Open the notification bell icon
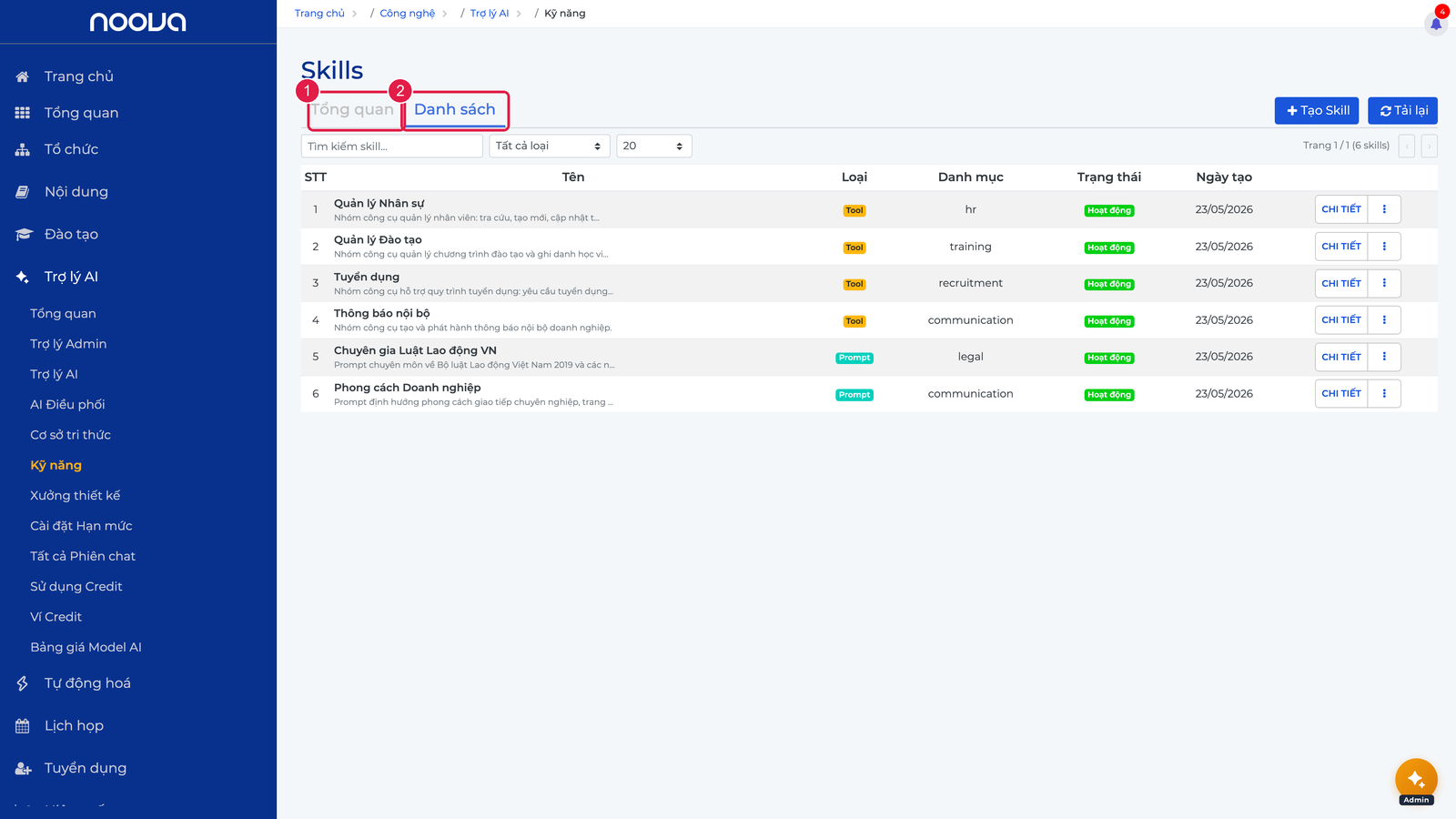The height and width of the screenshot is (819, 1456). (x=1436, y=24)
